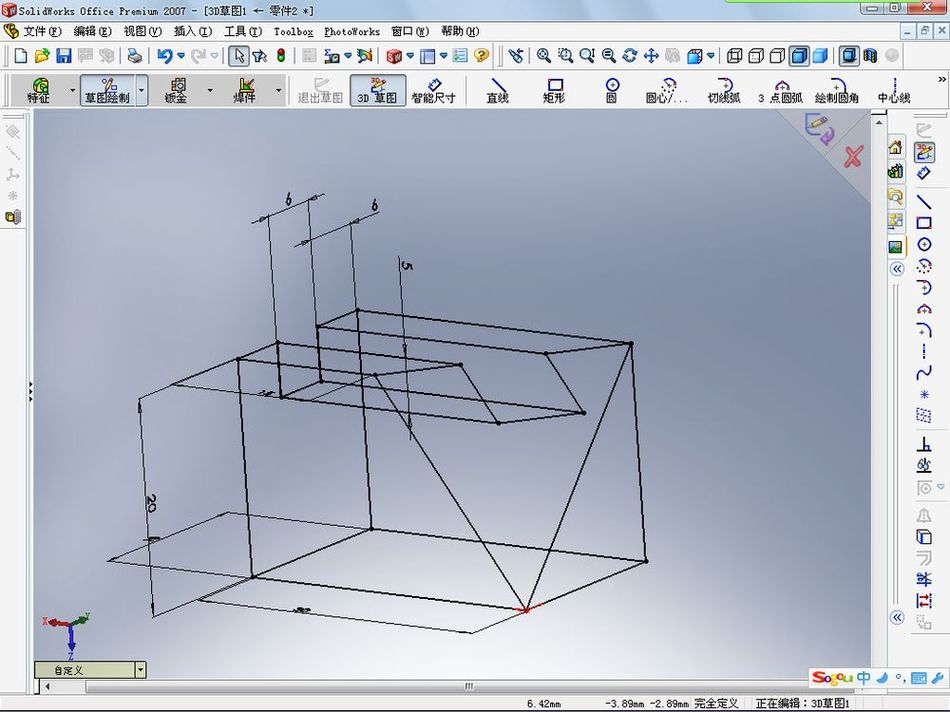
Task: Click the spline tool in right sketch toolbar
Action: (923, 373)
